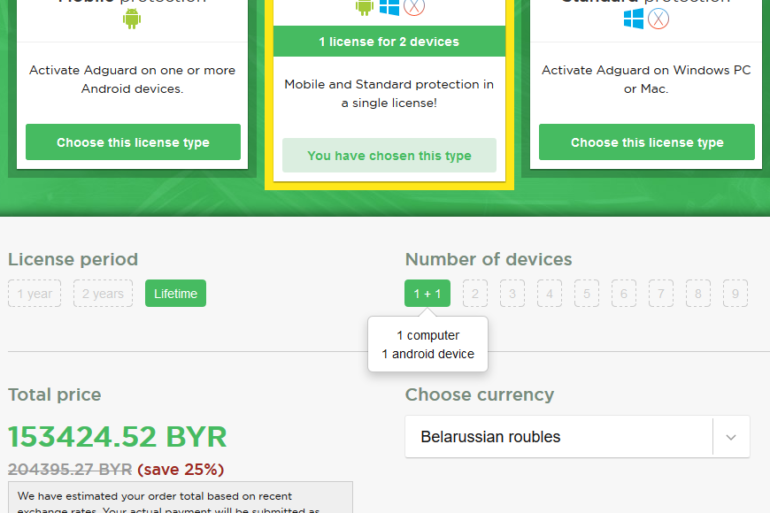The image size is (770, 513).
Task: Click the currency dropdown chevron arrow
Action: click(x=731, y=437)
